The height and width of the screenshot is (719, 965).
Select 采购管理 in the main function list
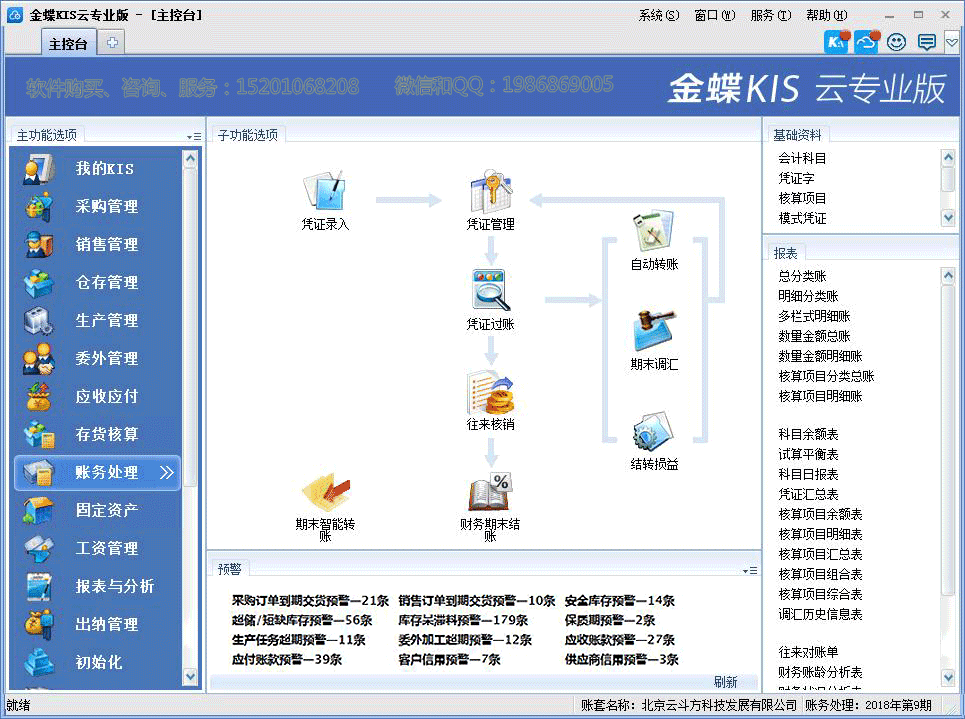pos(106,207)
